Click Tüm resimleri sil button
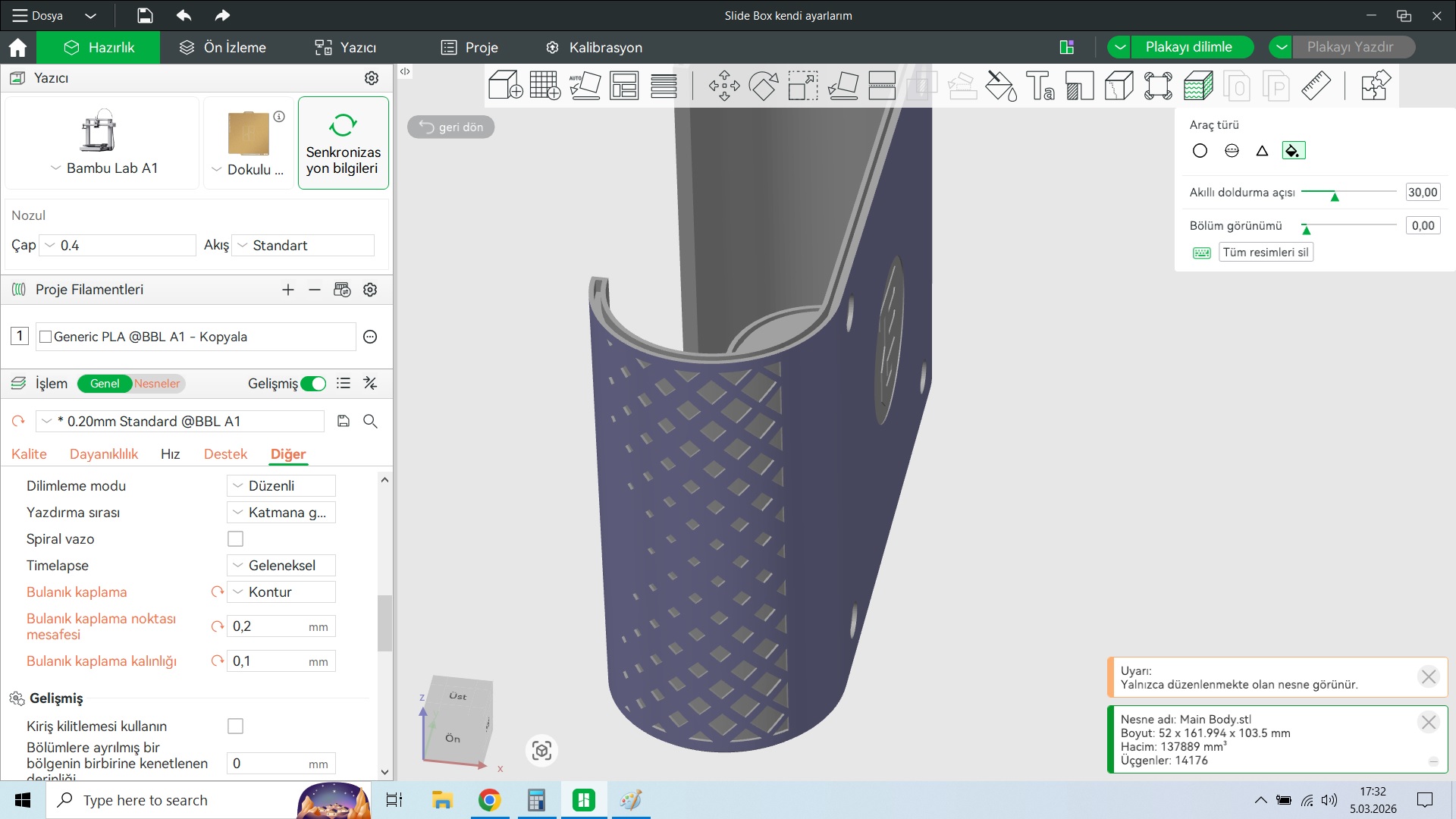Screen dimensions: 1456x819 pyautogui.click(x=1265, y=253)
